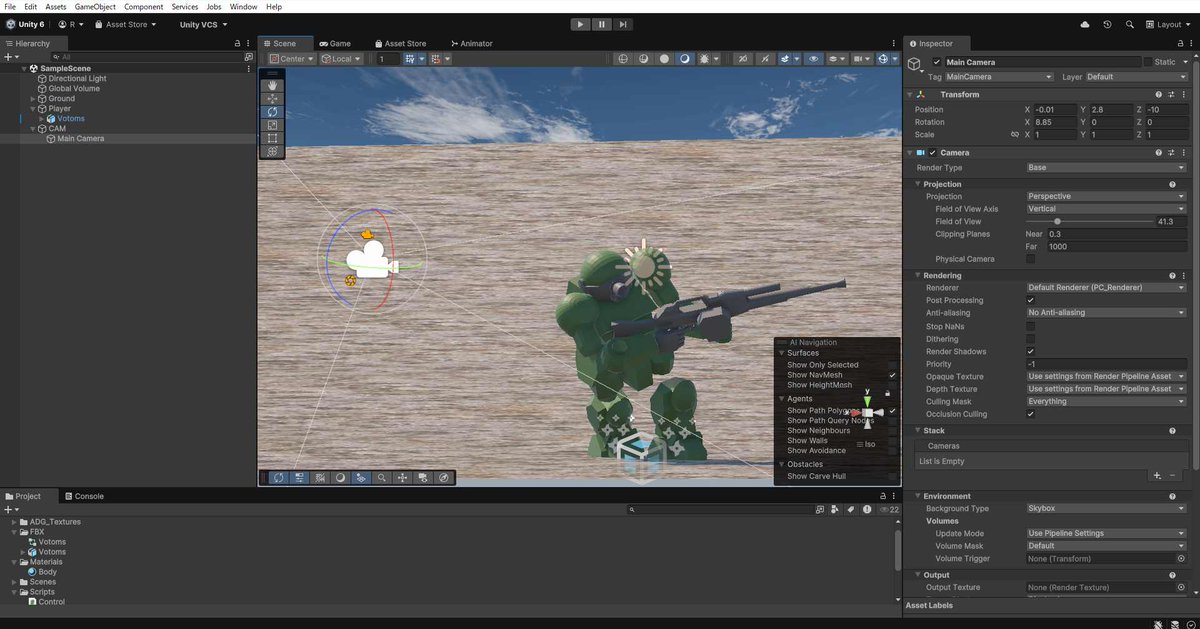
Task: Toggle Stop NaNs checkbox
Action: coord(1031,326)
